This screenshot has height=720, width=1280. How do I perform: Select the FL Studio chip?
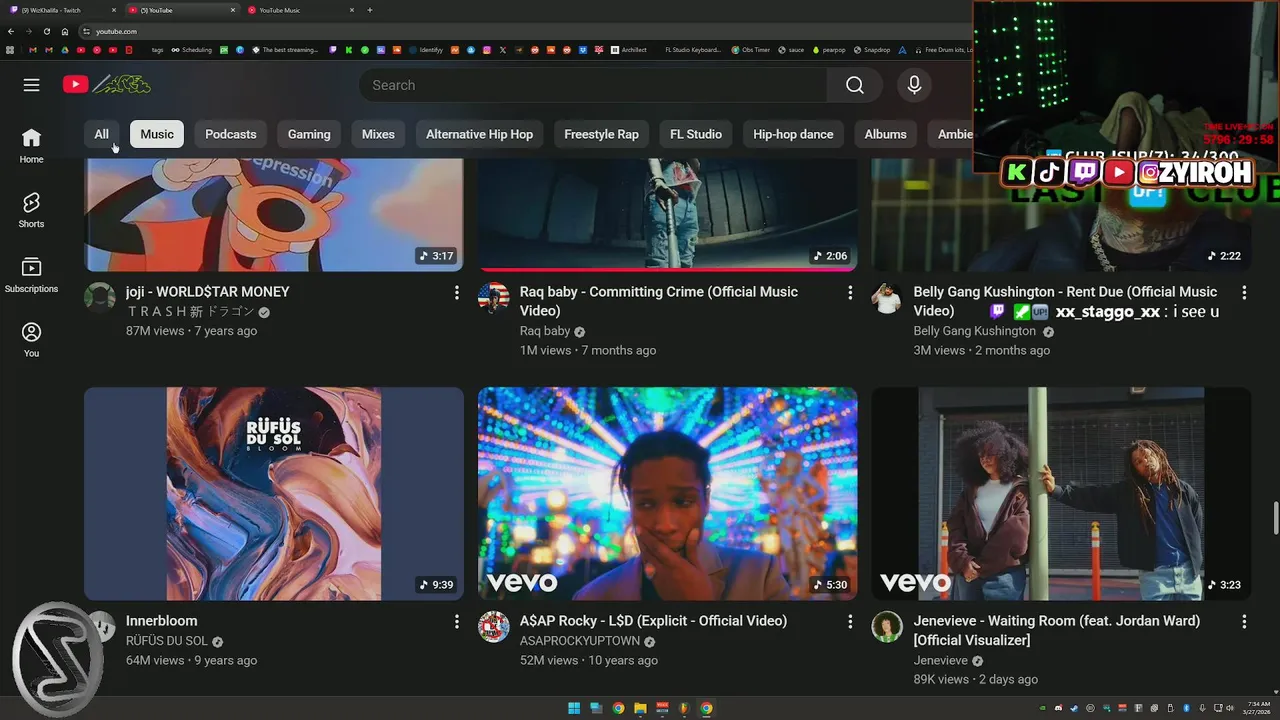[696, 134]
